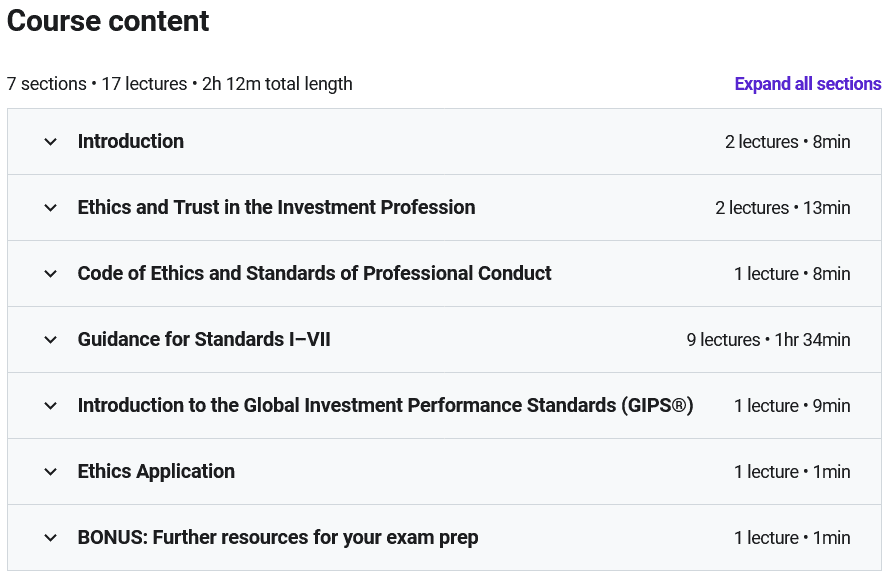Click the '2 lectures • 13min' label

782,208
